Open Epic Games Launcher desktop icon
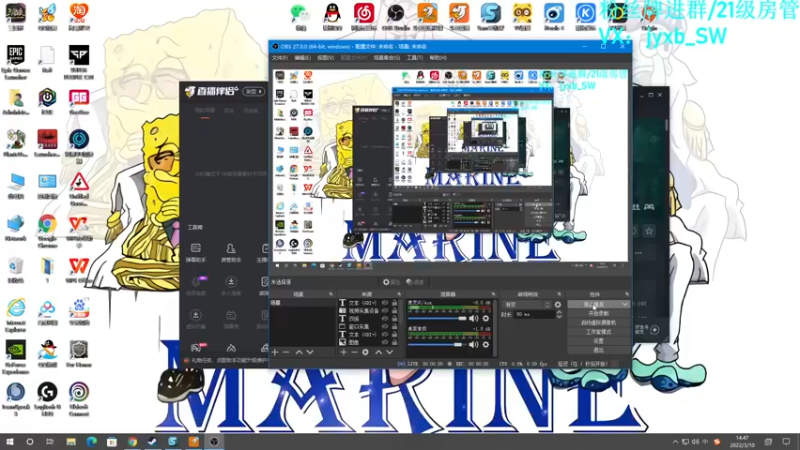800x450 pixels. pyautogui.click(x=16, y=60)
